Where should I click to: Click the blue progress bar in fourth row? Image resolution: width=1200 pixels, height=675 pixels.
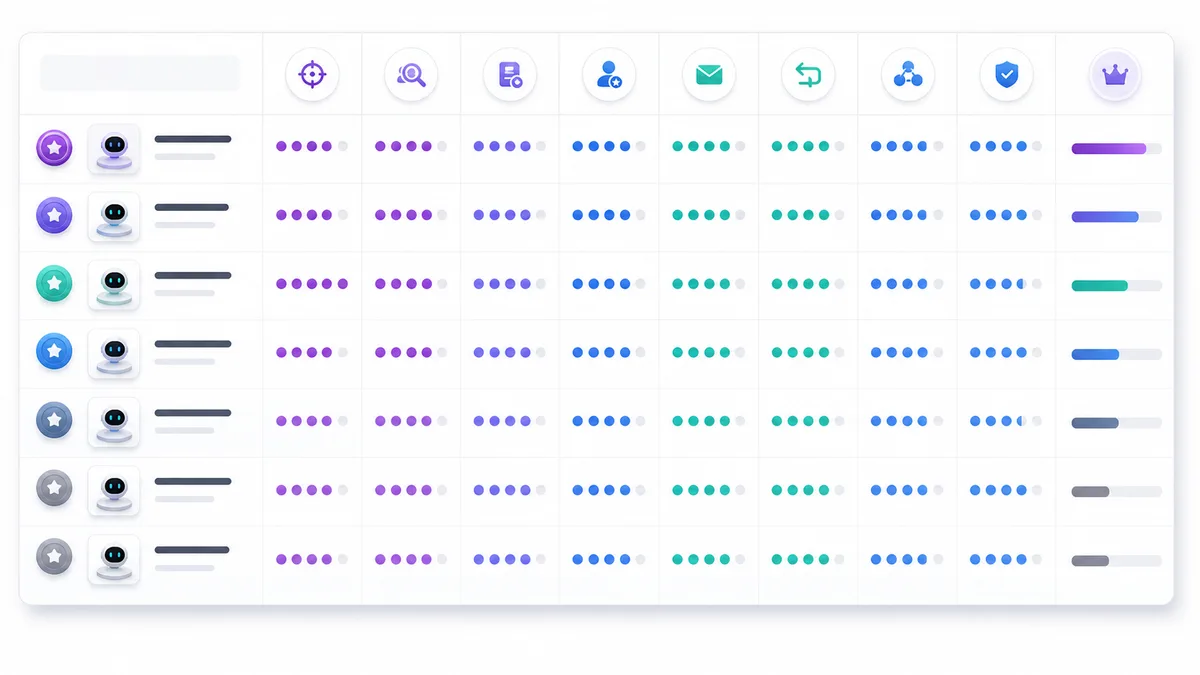tap(1116, 354)
